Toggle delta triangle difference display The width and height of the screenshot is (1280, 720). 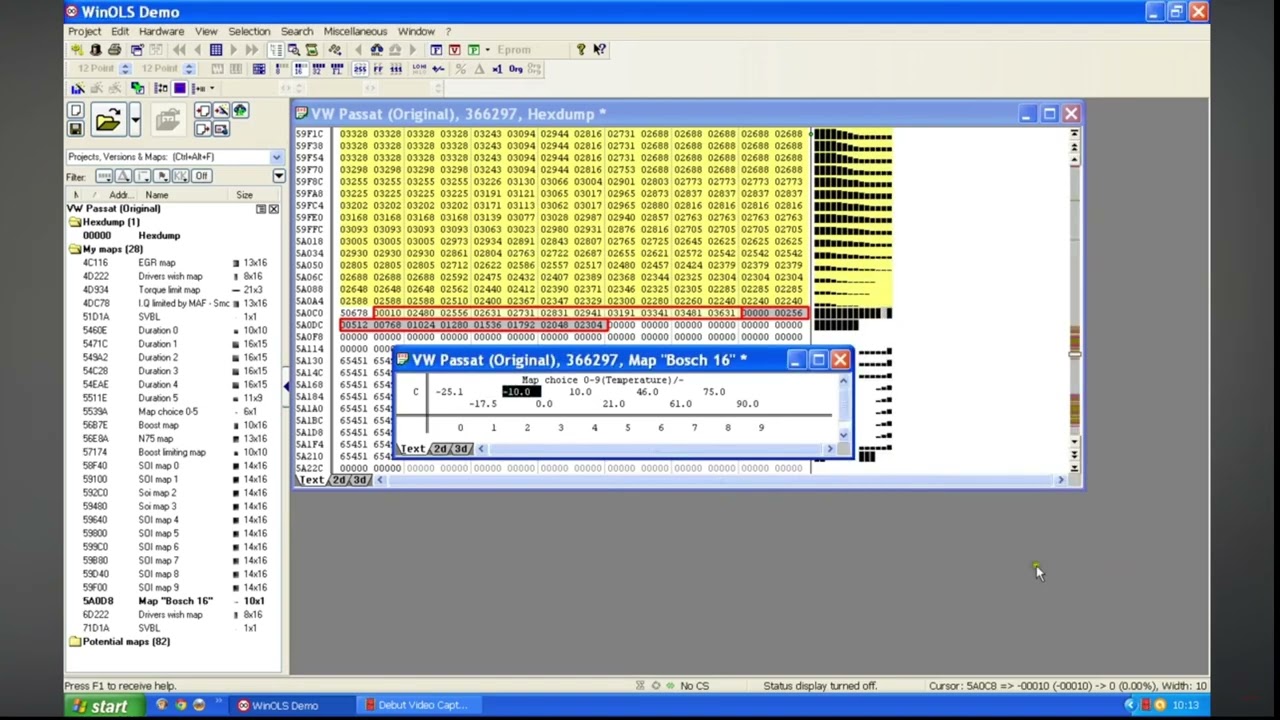[x=479, y=69]
